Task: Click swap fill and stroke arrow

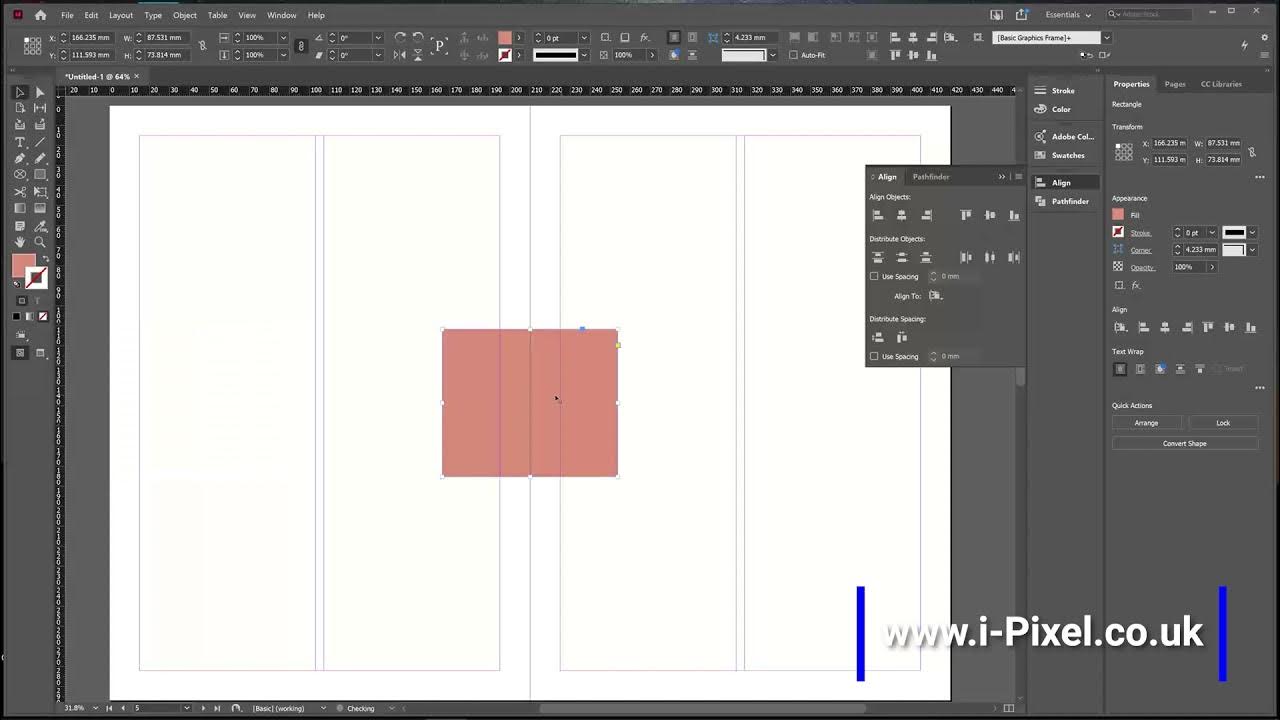Action: (45, 259)
